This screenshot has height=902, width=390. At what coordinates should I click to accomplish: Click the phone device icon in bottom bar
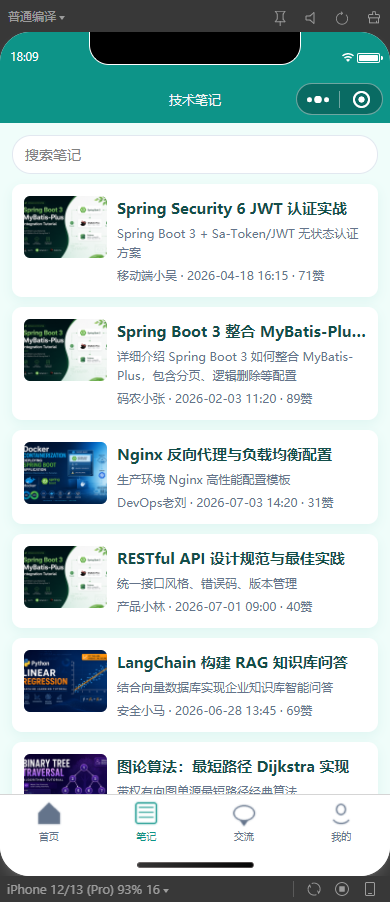coord(370,889)
